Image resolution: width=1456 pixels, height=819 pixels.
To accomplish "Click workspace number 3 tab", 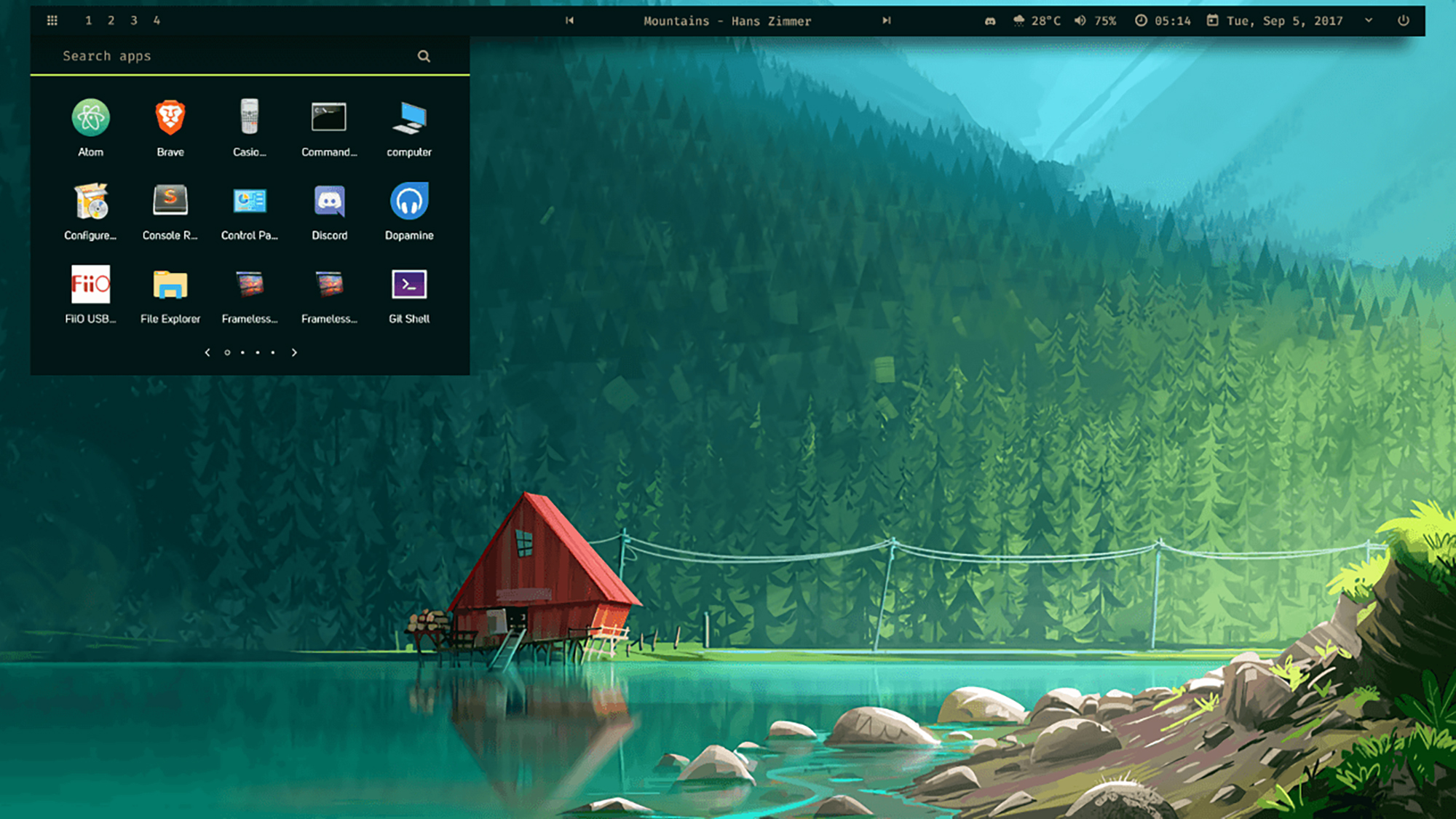I will pos(133,19).
